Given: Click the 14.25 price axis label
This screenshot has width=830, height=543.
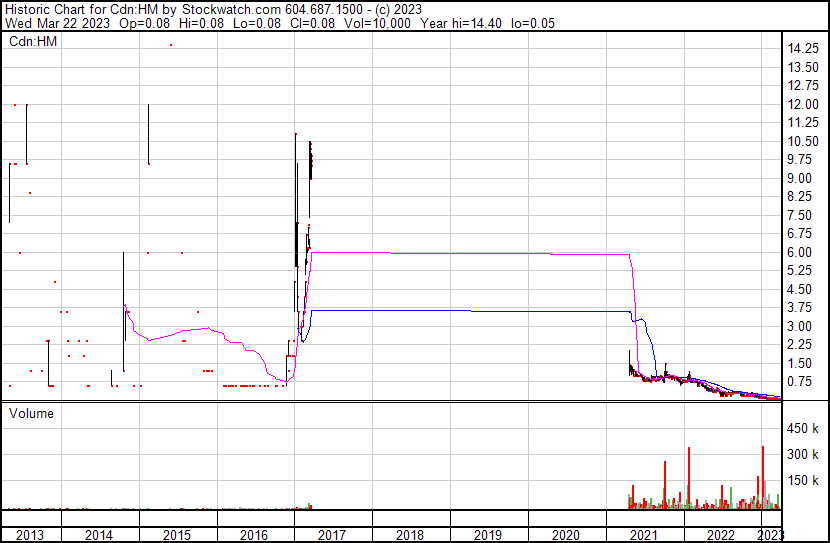Looking at the screenshot, I should click(804, 49).
